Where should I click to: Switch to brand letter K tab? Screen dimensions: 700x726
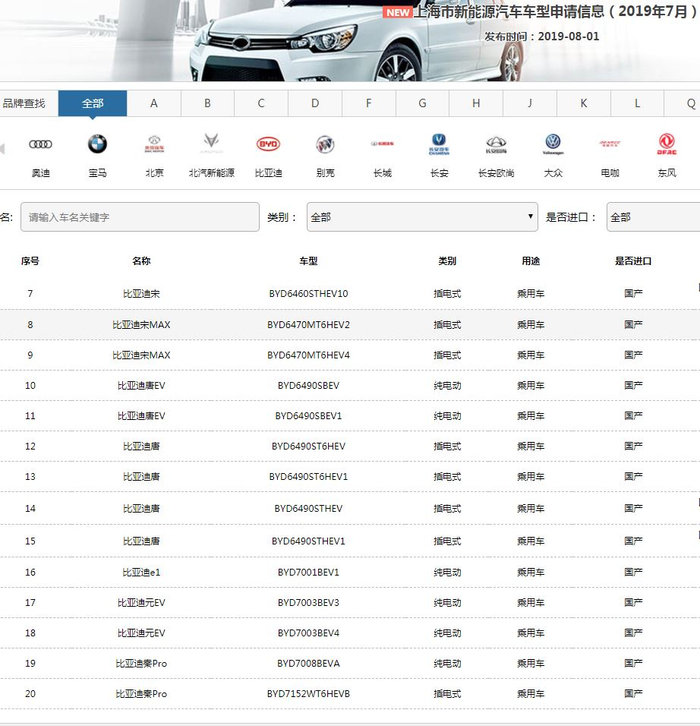pos(583,103)
